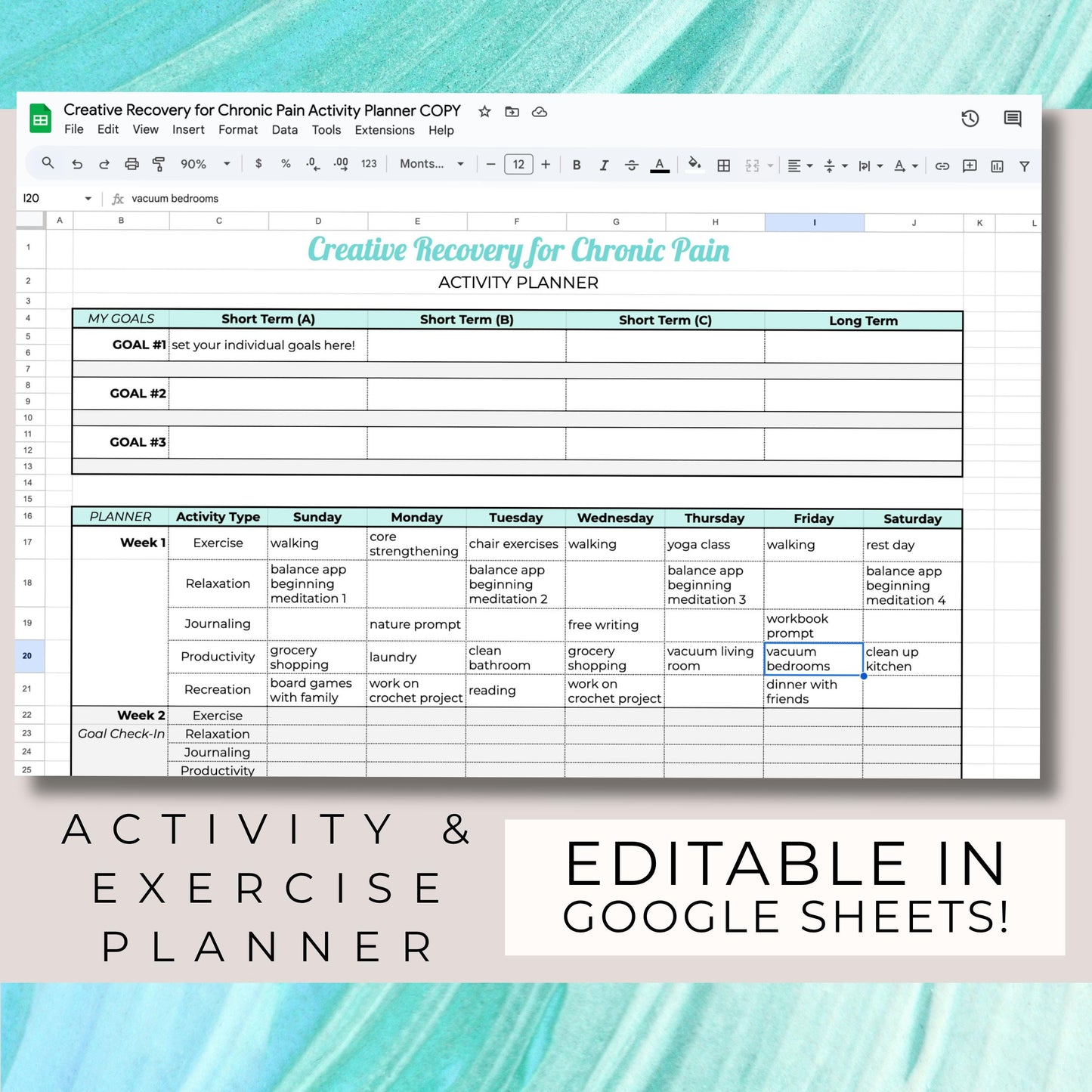Click the Undo icon

(76, 164)
